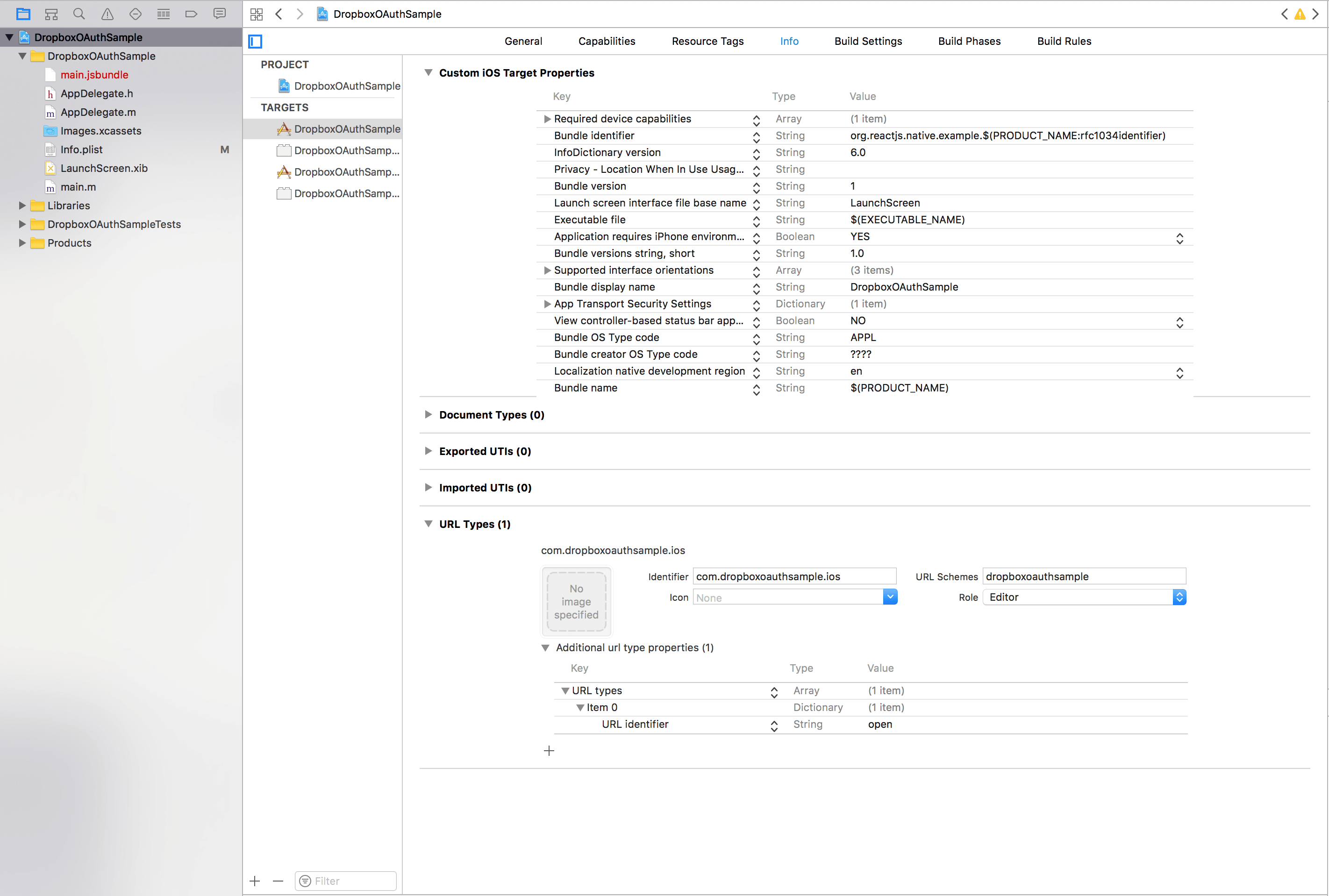Click the yellow warning issue icon
The width and height of the screenshot is (1329, 896).
(1300, 14)
